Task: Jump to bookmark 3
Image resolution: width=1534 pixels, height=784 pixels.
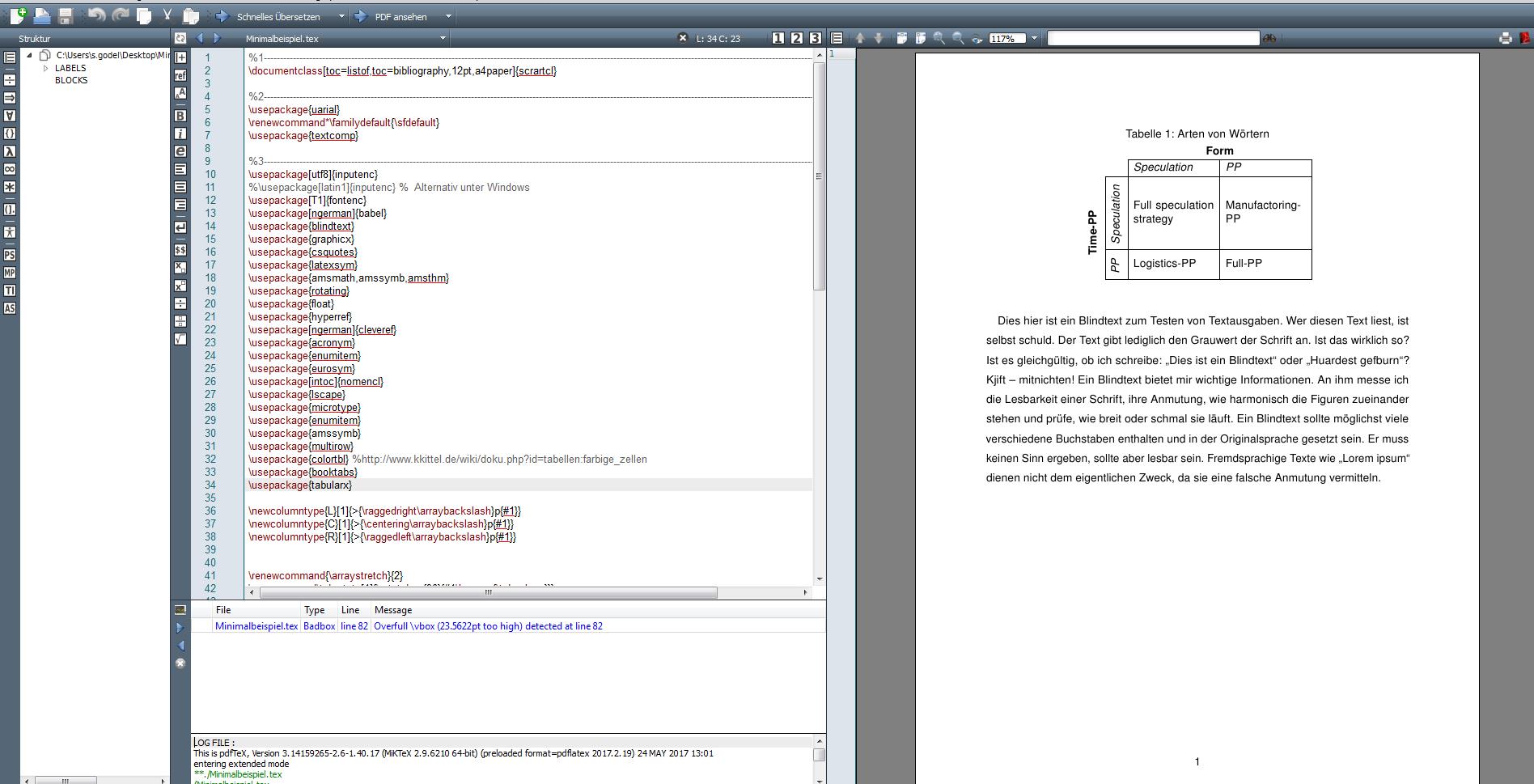Action: [816, 38]
